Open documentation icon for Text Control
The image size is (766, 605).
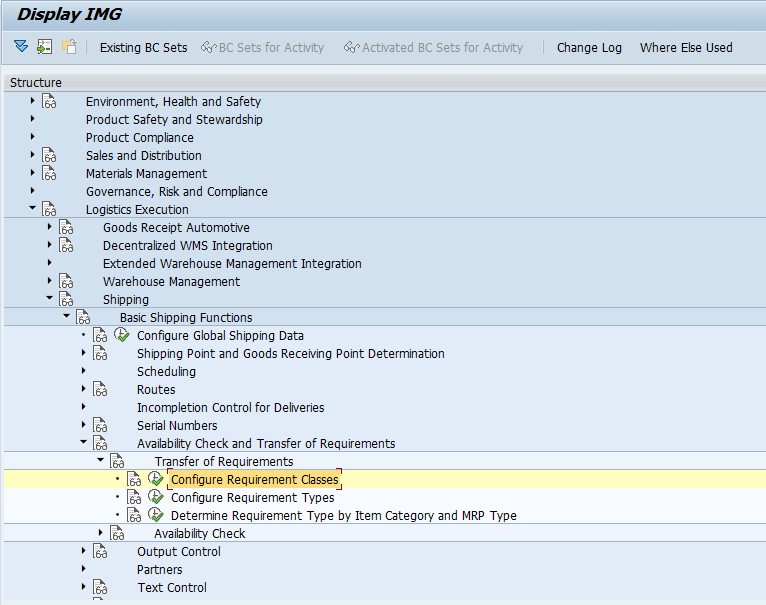tap(100, 588)
